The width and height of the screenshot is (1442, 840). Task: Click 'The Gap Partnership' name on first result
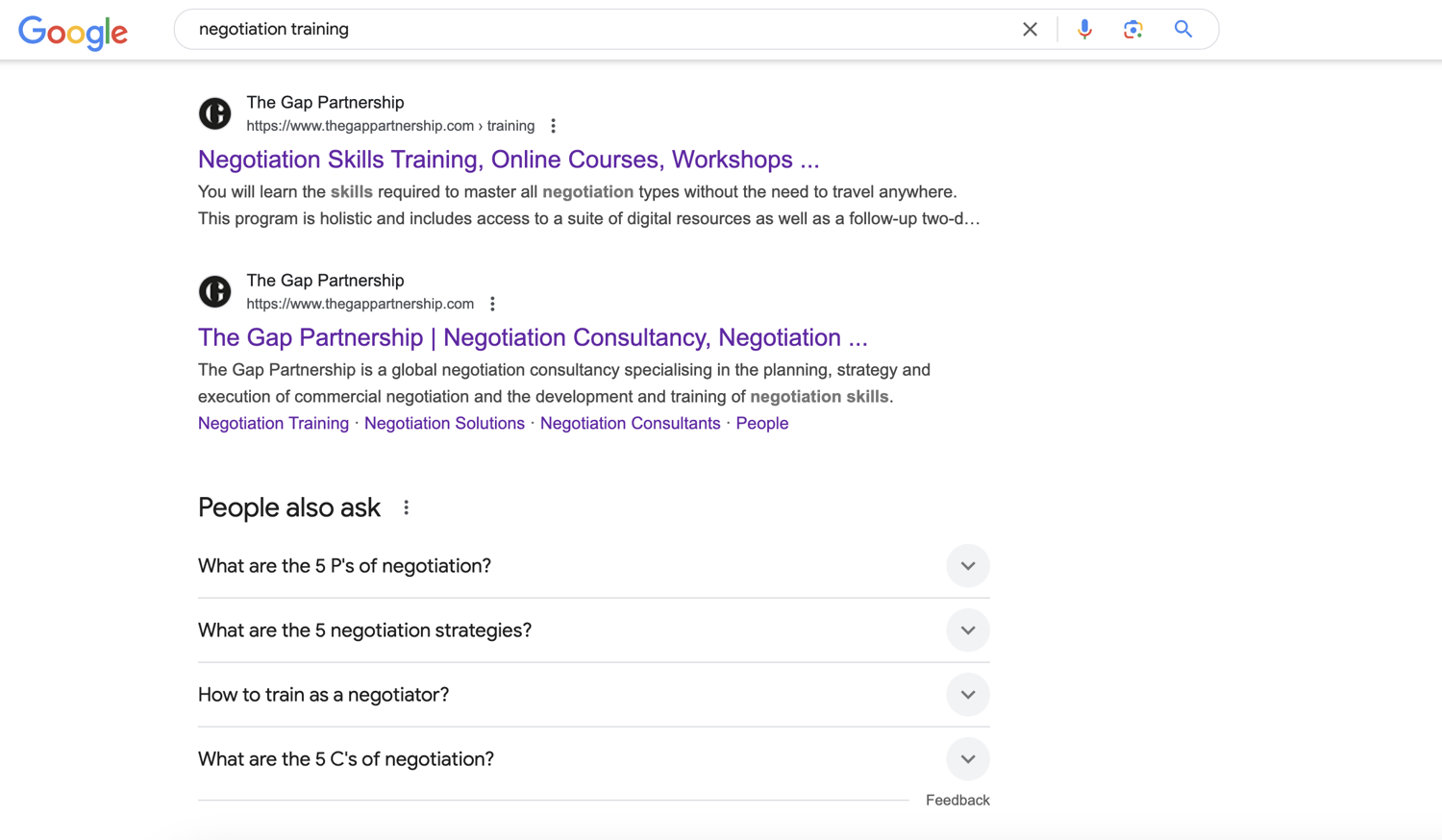pyautogui.click(x=325, y=102)
